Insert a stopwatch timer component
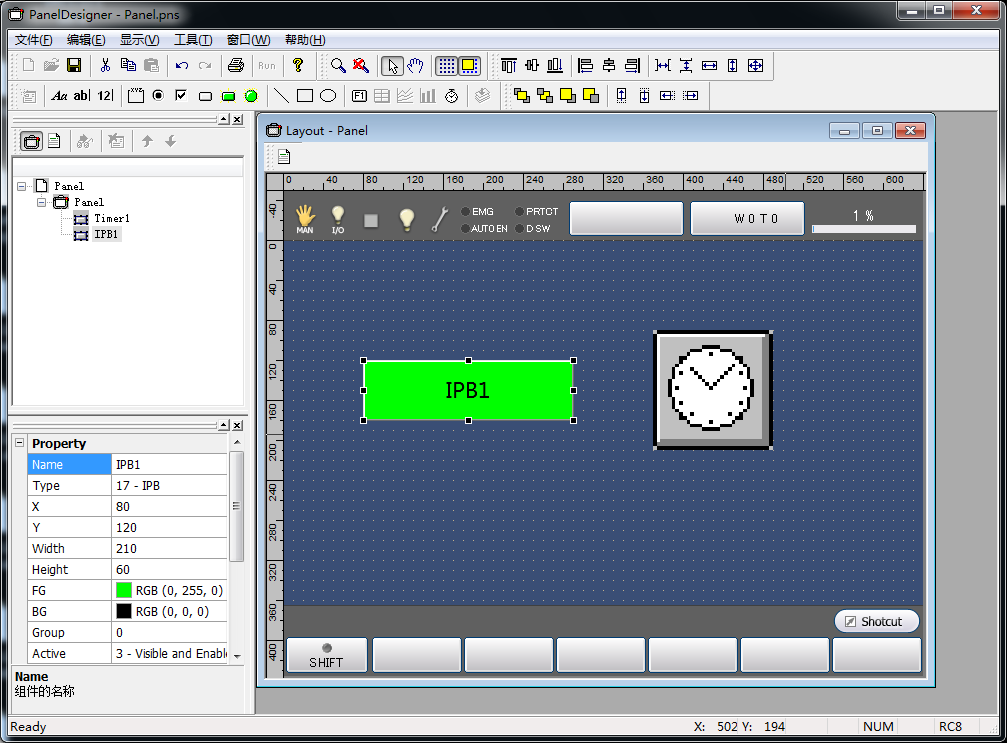This screenshot has width=1007, height=743. coord(451,96)
